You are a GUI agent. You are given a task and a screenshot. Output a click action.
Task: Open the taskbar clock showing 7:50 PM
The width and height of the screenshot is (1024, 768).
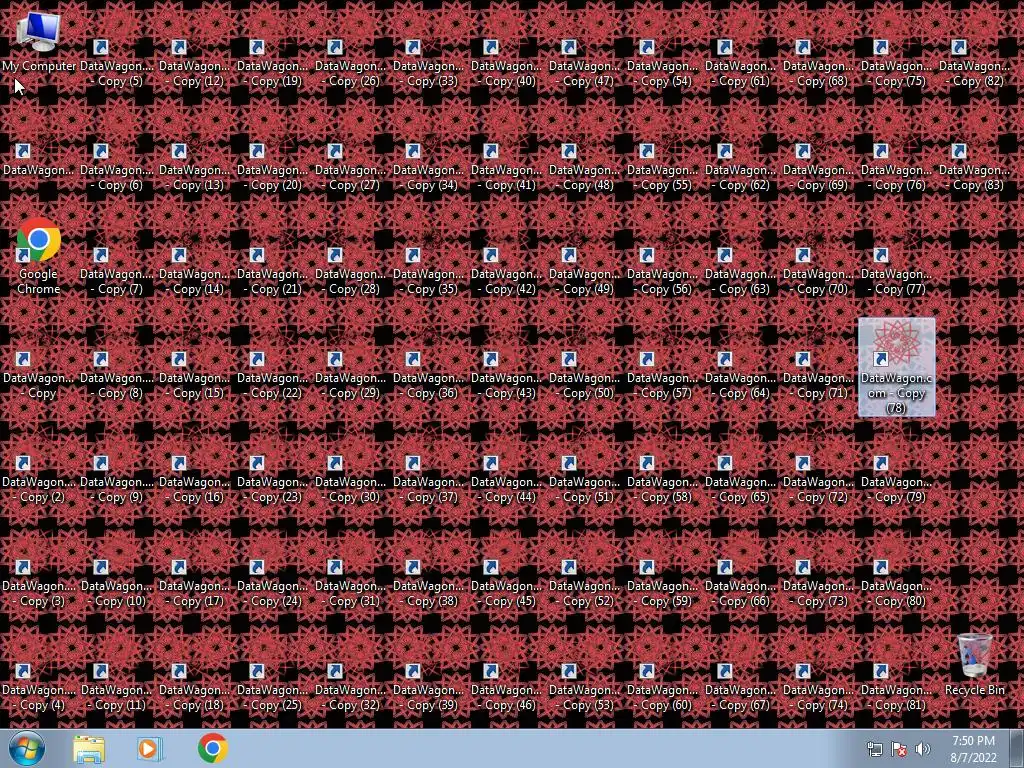pos(973,749)
